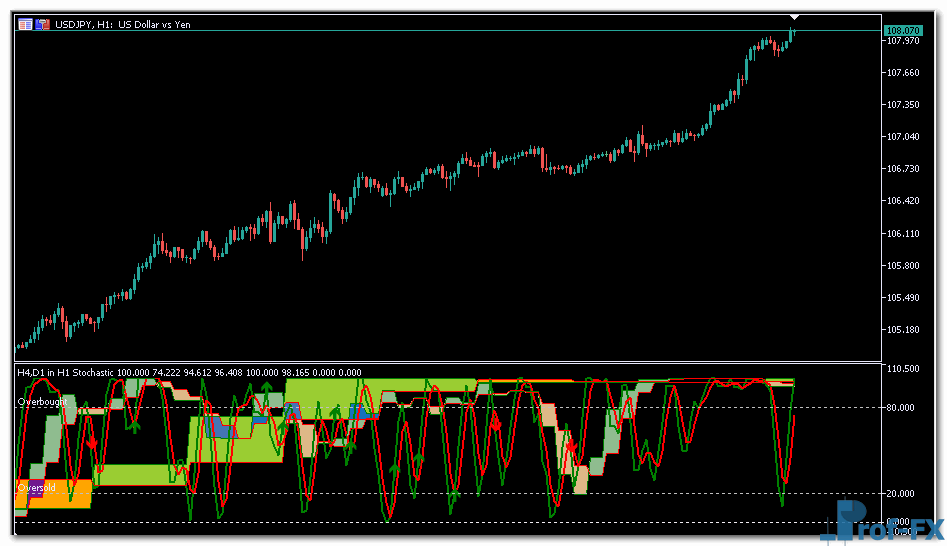Image resolution: width=947 pixels, height=546 pixels.
Task: Click the 20.000 indicator scale value
Action: point(902,494)
